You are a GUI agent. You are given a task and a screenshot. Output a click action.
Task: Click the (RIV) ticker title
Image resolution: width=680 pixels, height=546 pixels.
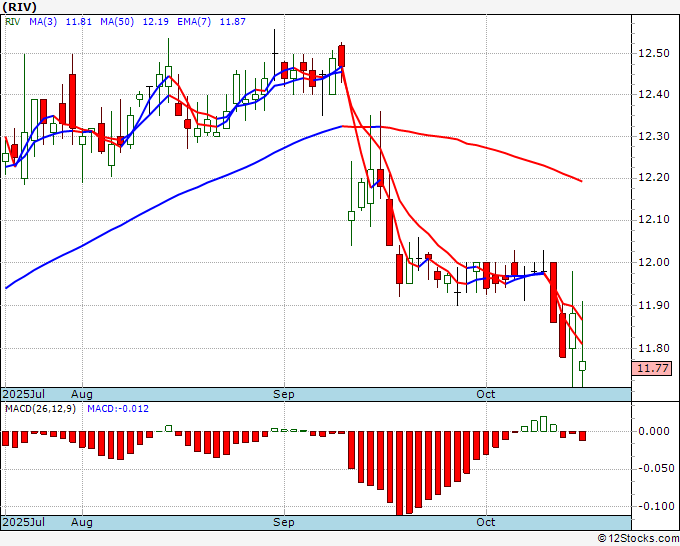click(19, 7)
